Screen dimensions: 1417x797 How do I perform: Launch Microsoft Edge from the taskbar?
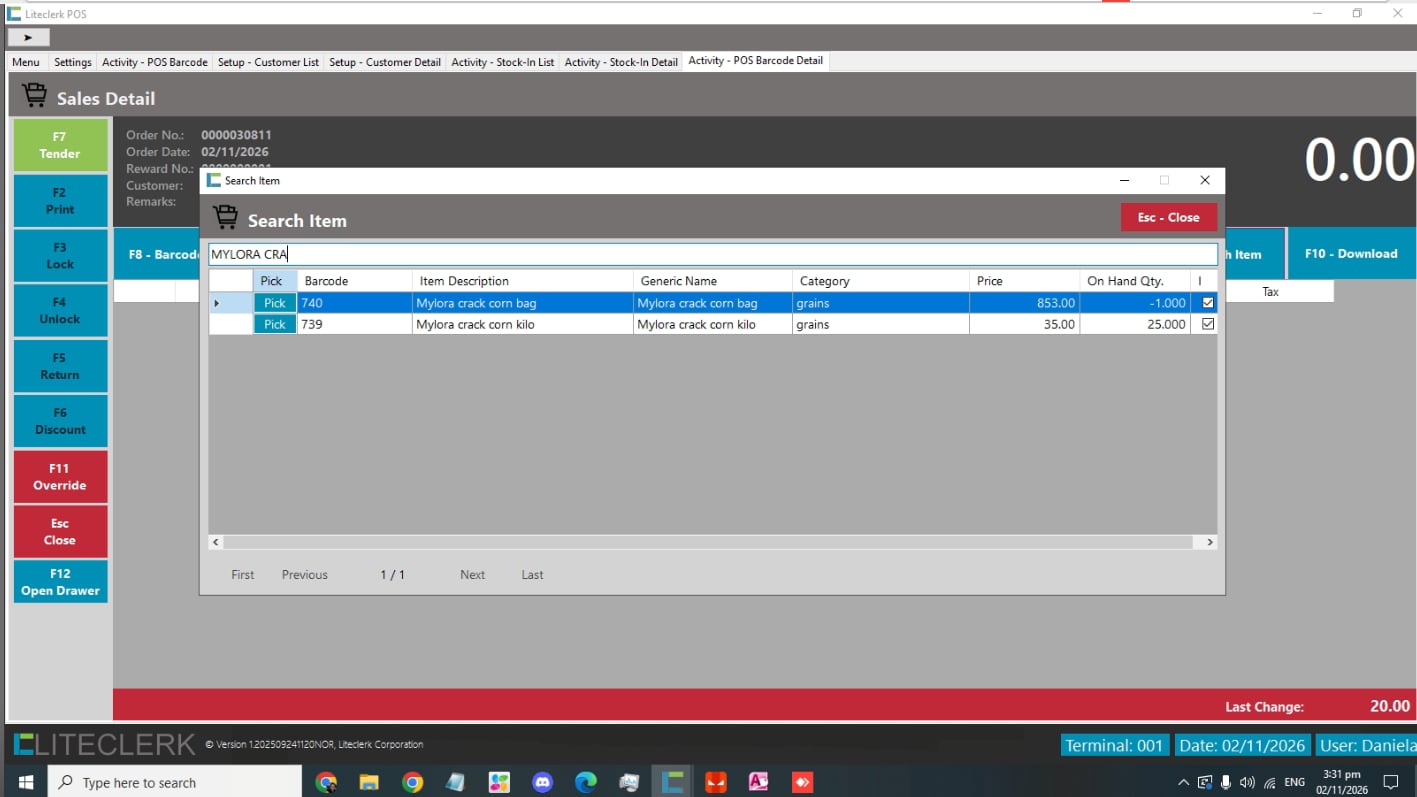[x=586, y=782]
